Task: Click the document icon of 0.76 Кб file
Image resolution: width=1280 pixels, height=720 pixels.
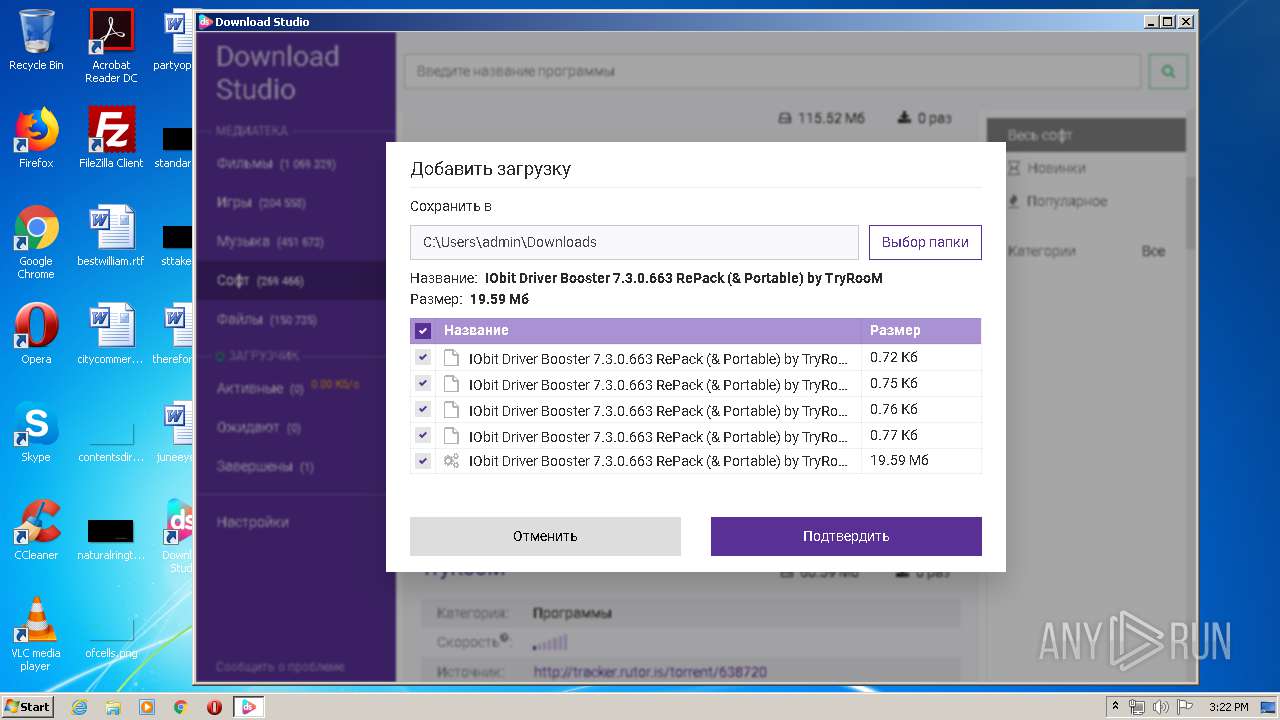Action: click(x=451, y=410)
